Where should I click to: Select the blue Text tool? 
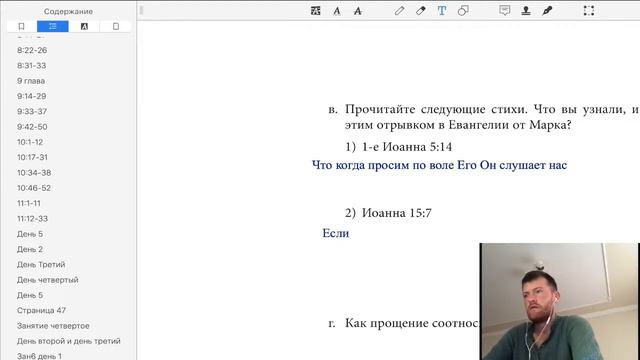[442, 11]
